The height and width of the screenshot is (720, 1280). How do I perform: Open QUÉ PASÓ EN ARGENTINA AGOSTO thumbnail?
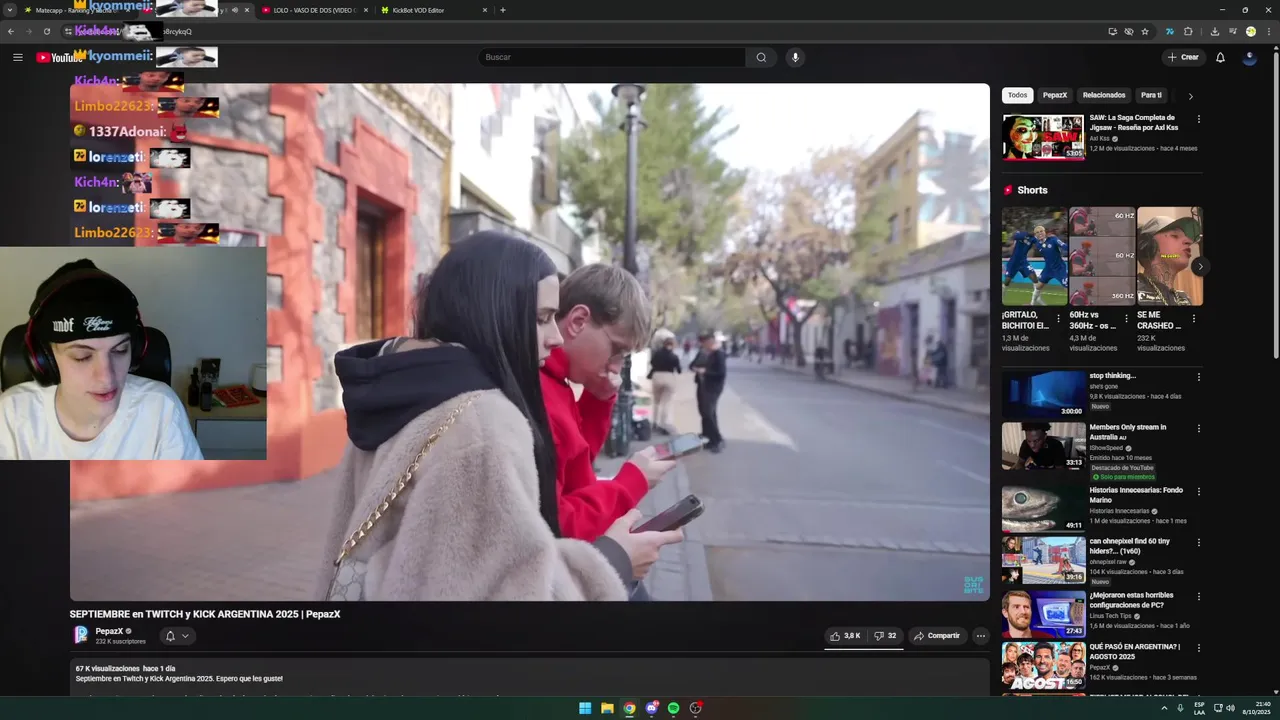(x=1043, y=666)
